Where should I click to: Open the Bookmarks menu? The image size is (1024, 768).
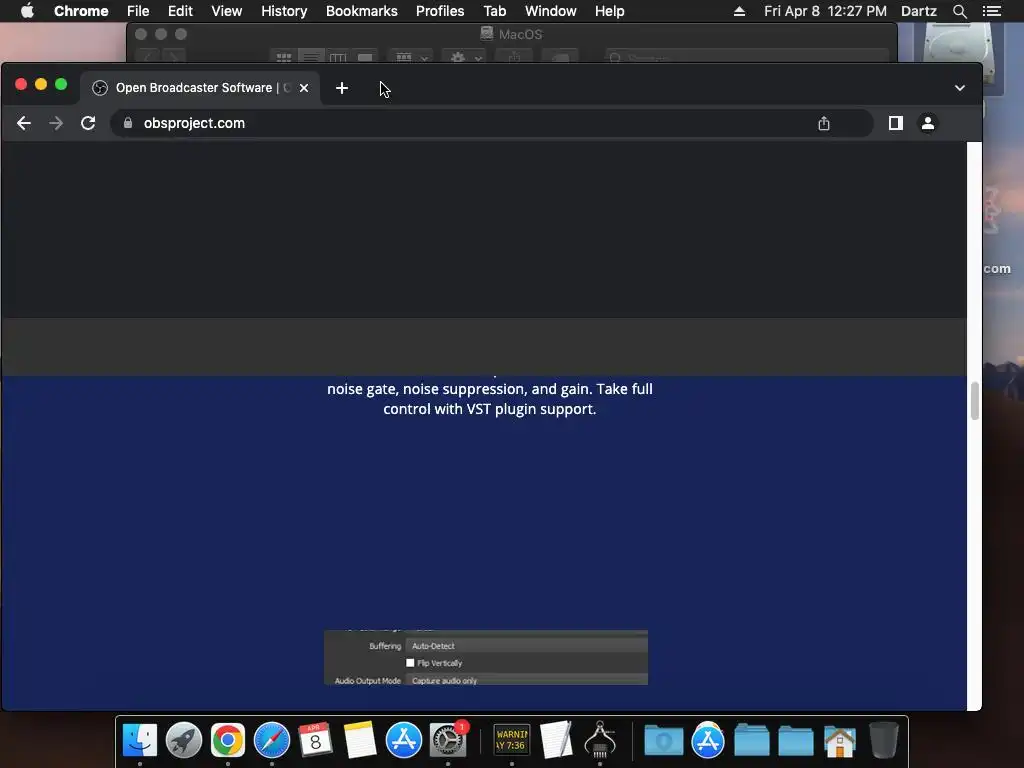click(362, 11)
